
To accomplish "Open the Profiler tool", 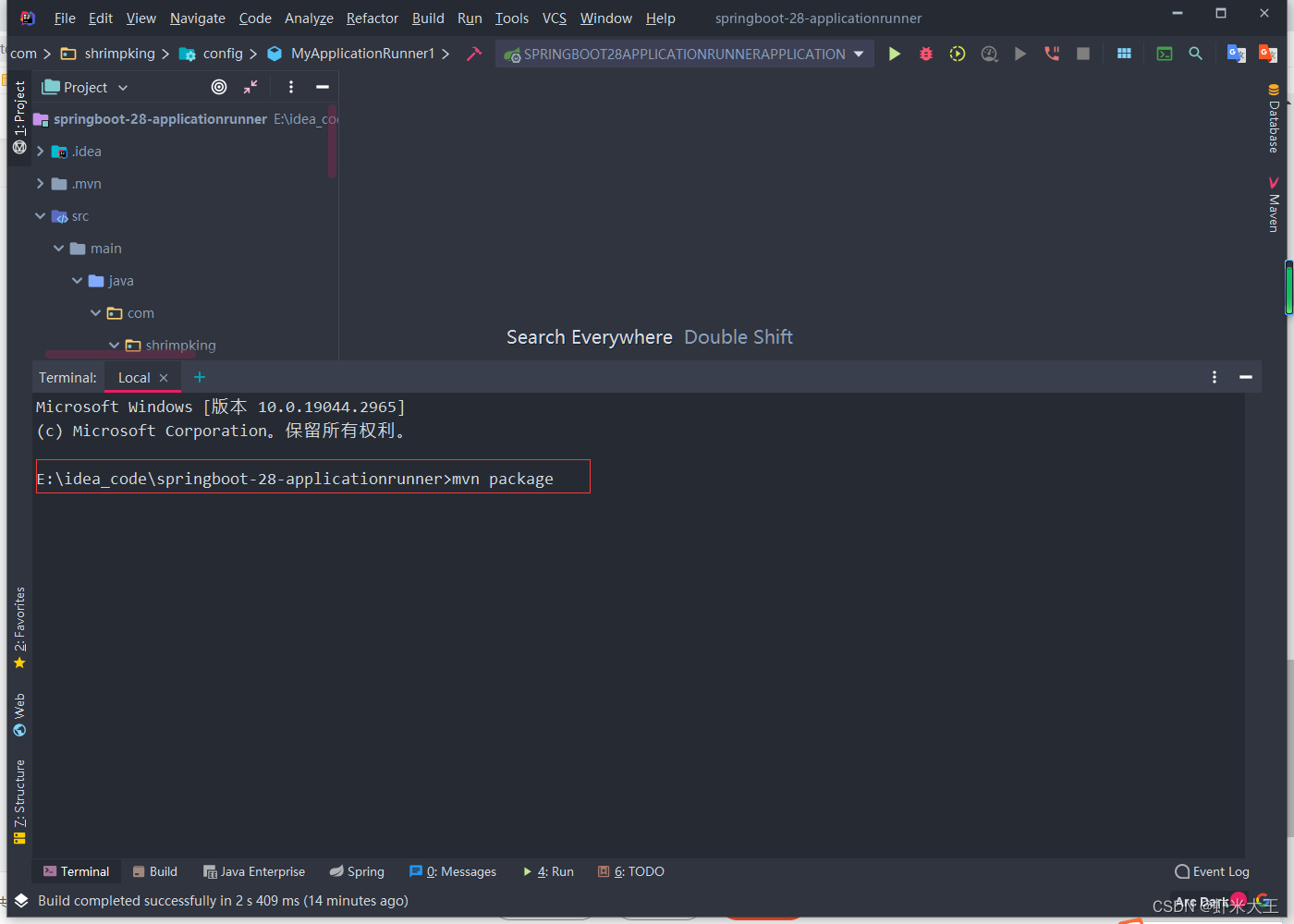I will pos(989,54).
